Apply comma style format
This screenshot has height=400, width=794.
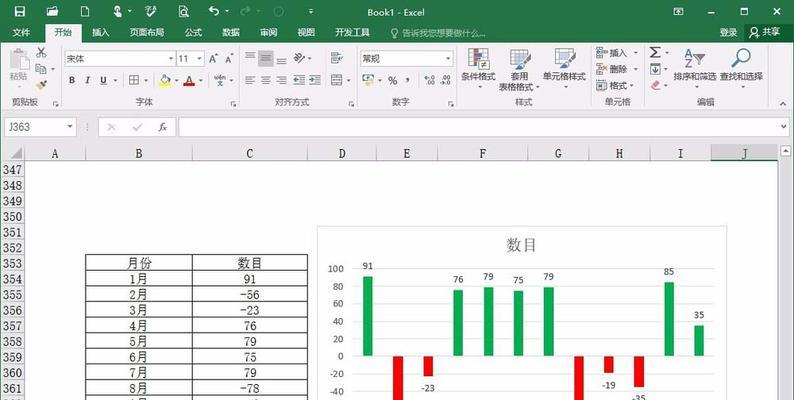407,81
